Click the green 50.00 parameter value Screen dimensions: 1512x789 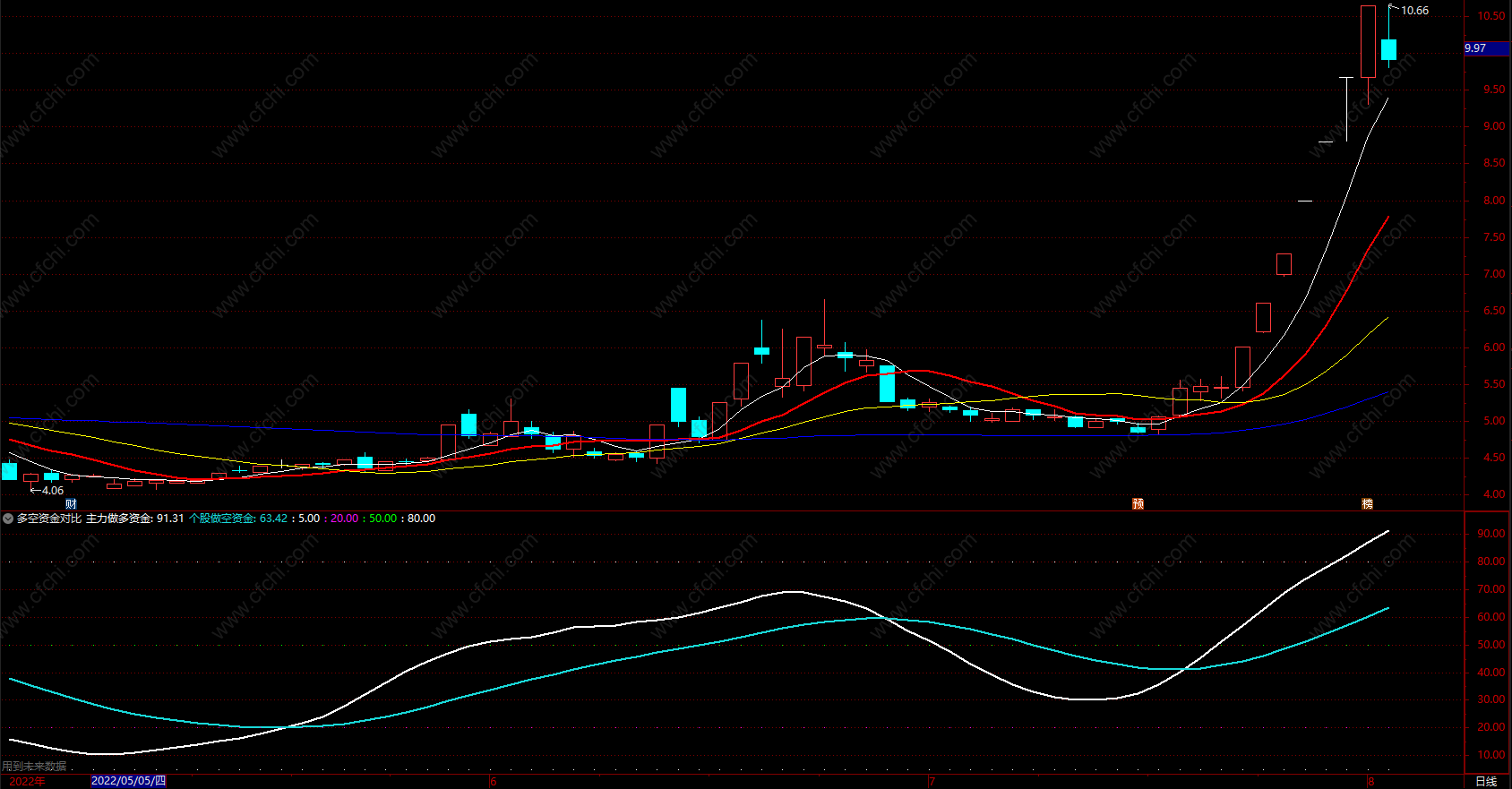[382, 519]
